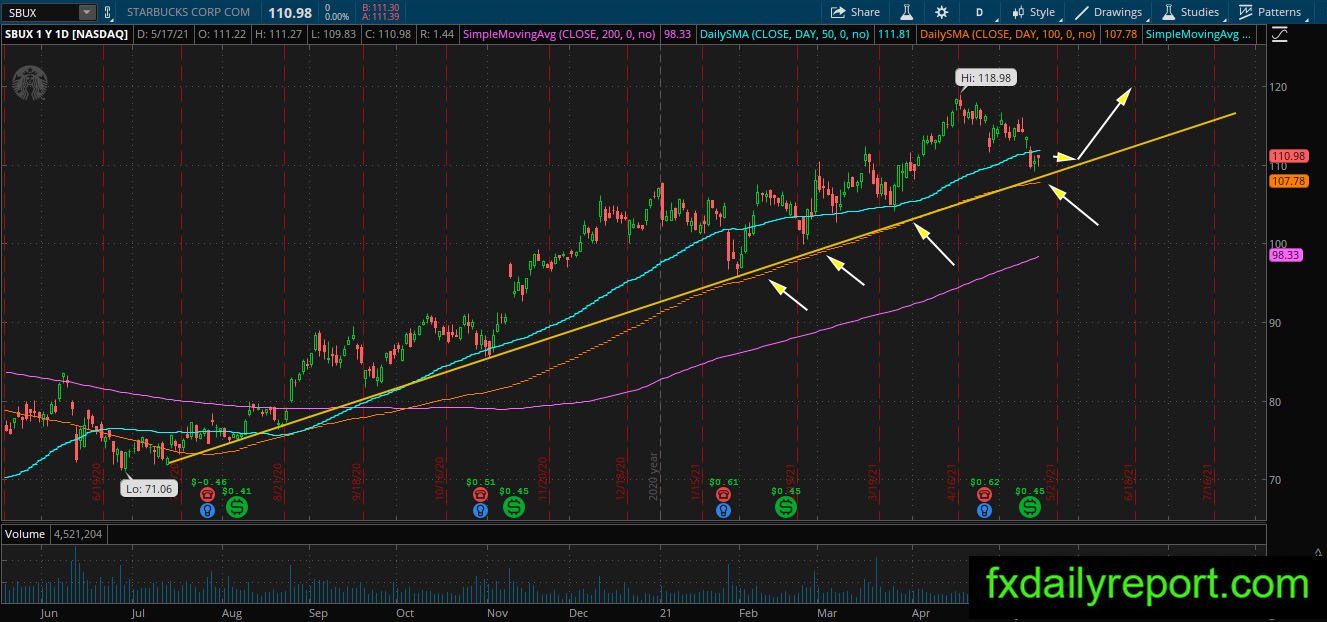
Task: Click the red earnings phone icon near $0.62
Action: [985, 494]
